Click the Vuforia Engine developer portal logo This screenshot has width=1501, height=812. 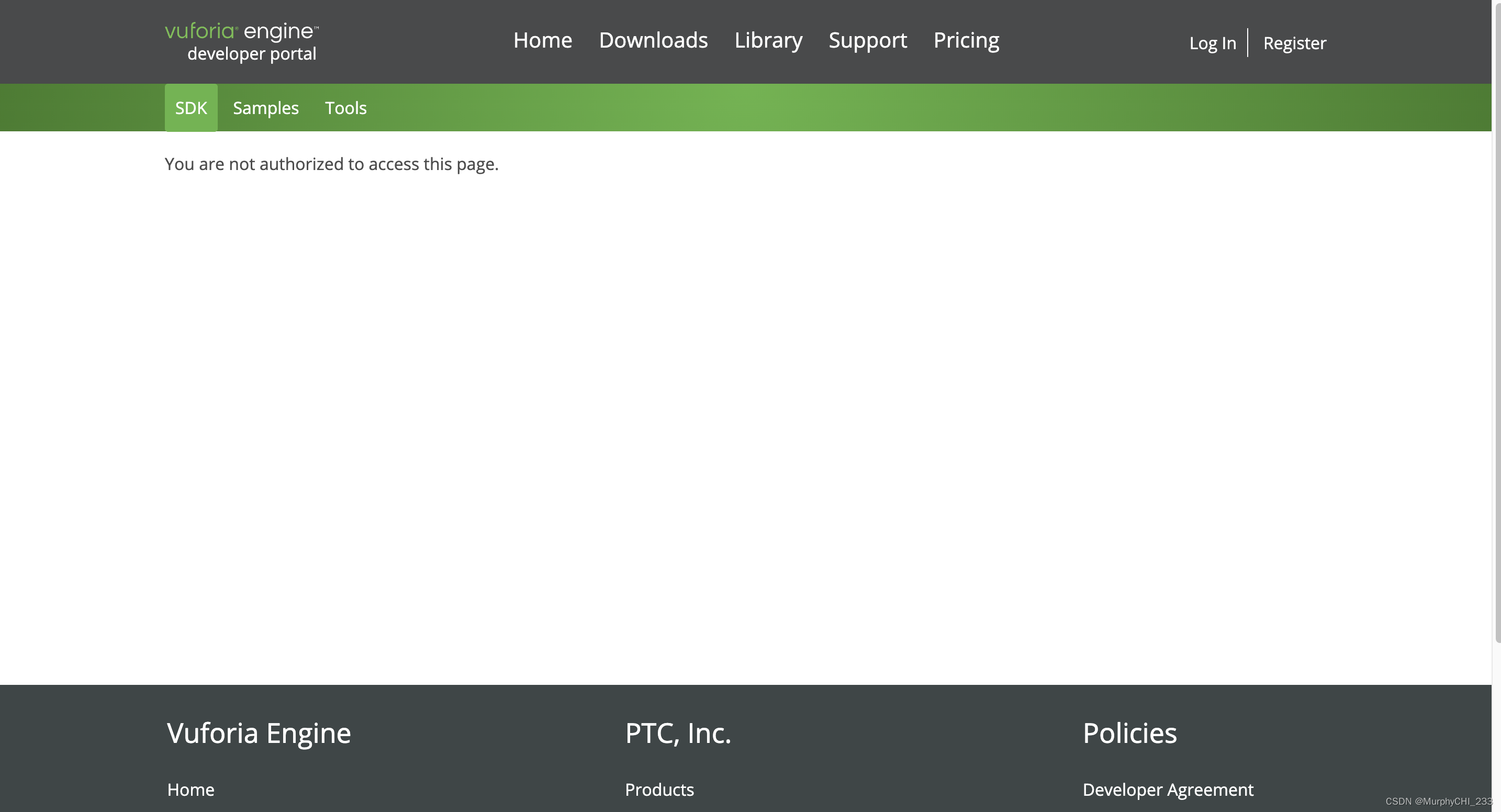pos(241,41)
